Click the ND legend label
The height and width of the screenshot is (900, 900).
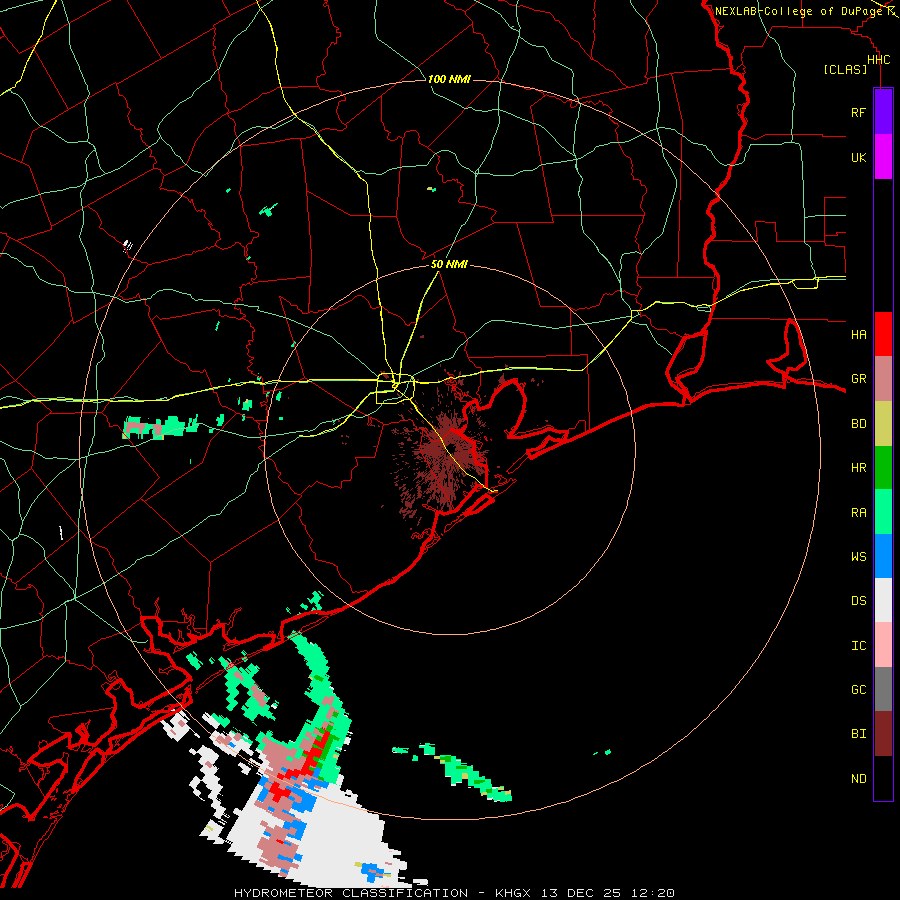pyautogui.click(x=858, y=779)
